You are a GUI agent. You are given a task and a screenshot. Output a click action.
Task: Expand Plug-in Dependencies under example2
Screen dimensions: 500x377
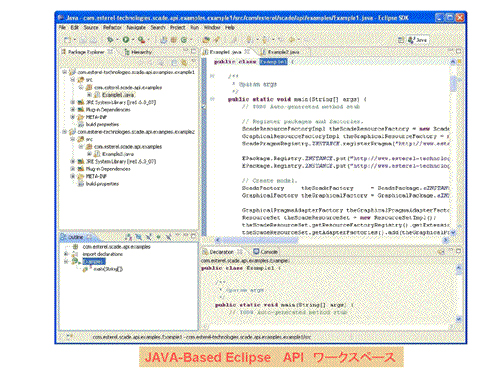click(x=72, y=169)
